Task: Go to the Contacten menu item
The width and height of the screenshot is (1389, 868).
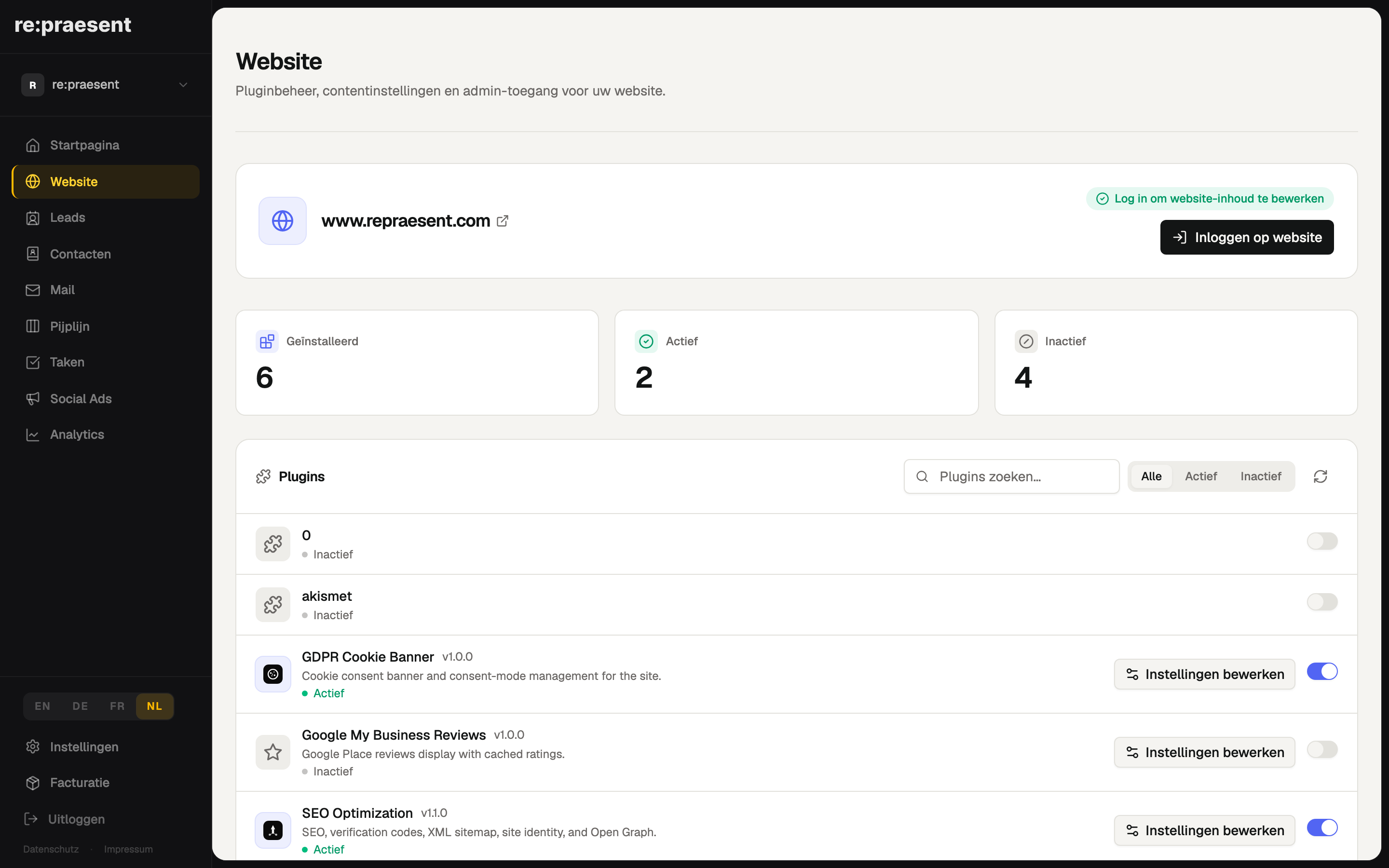Action: [x=106, y=254]
